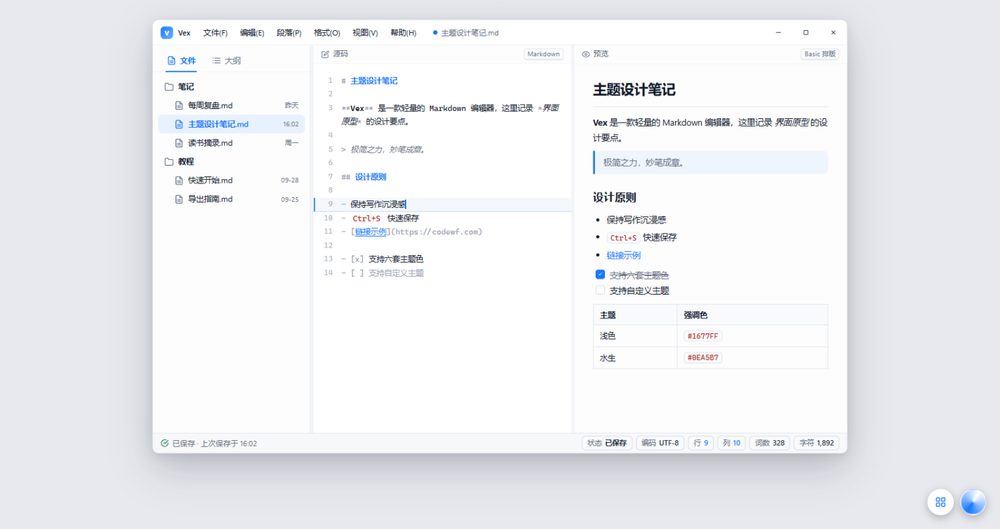Viewport: 1000px width, 529px height.
Task: Click the #1677FF color code cell
Action: pos(703,336)
